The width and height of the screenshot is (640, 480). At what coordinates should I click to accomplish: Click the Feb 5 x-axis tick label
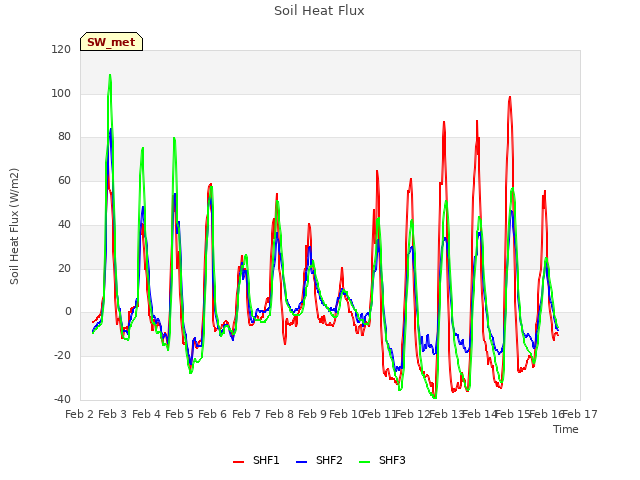coord(179,414)
